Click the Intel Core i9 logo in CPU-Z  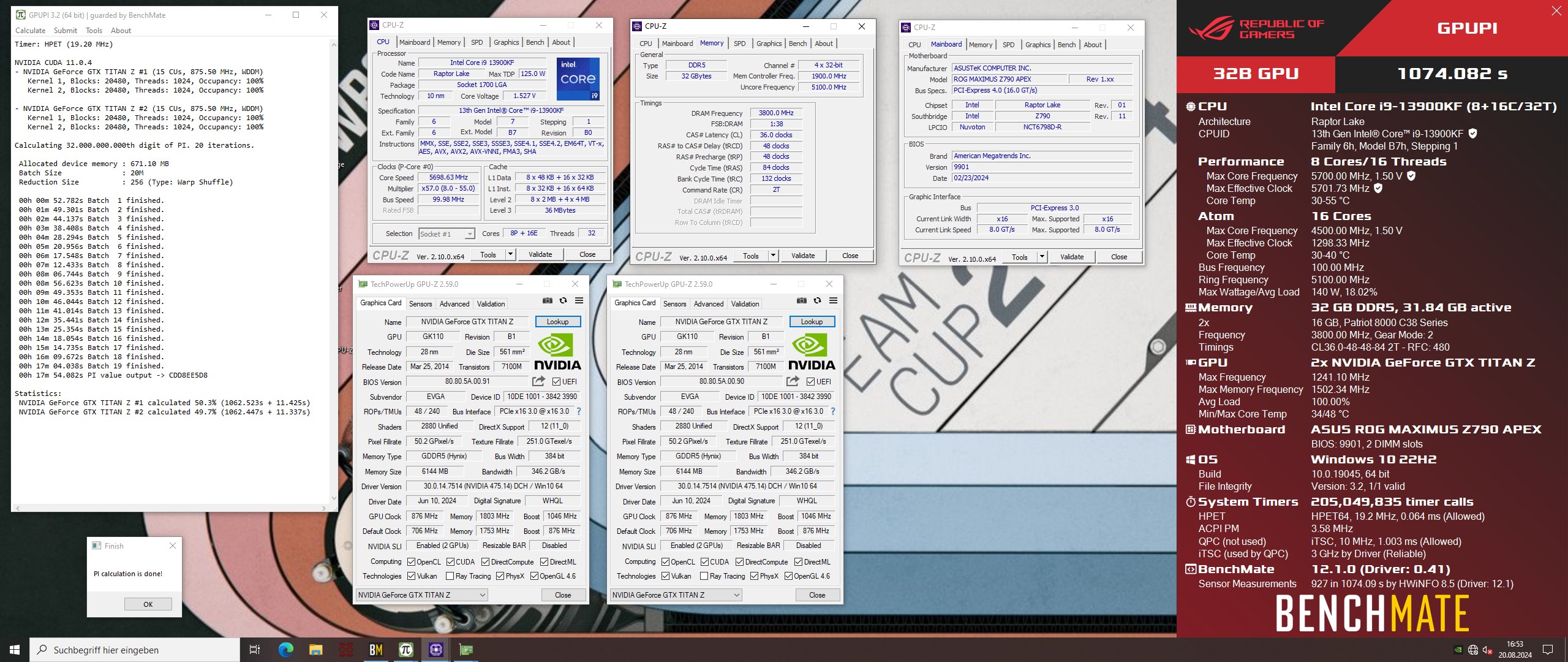coord(578,79)
